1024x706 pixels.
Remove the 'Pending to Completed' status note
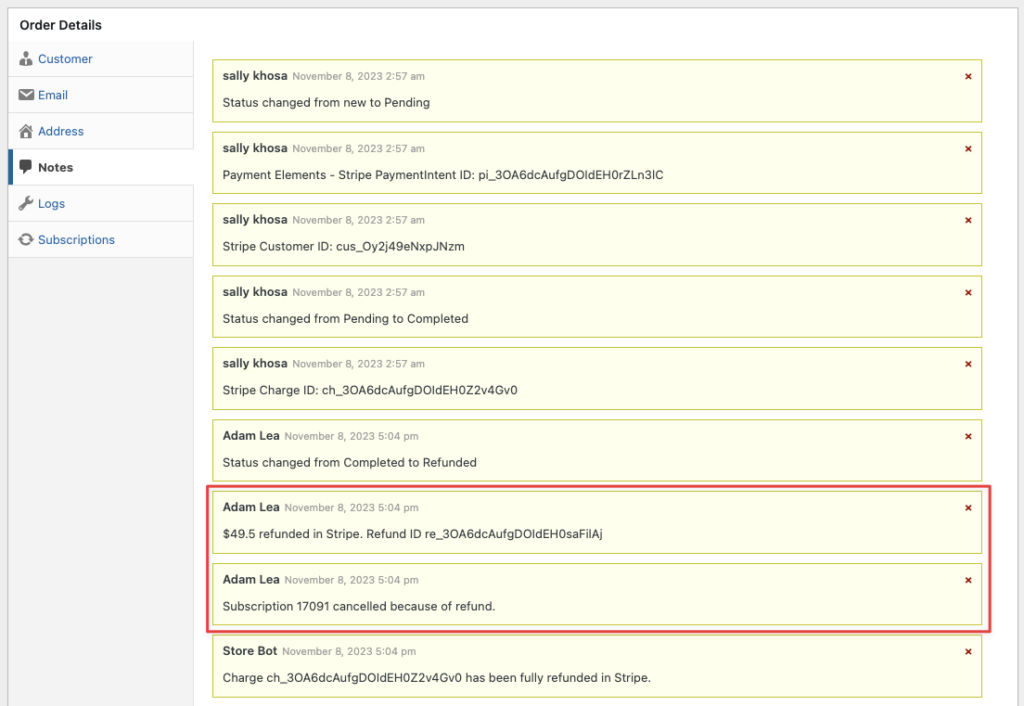[x=968, y=292]
